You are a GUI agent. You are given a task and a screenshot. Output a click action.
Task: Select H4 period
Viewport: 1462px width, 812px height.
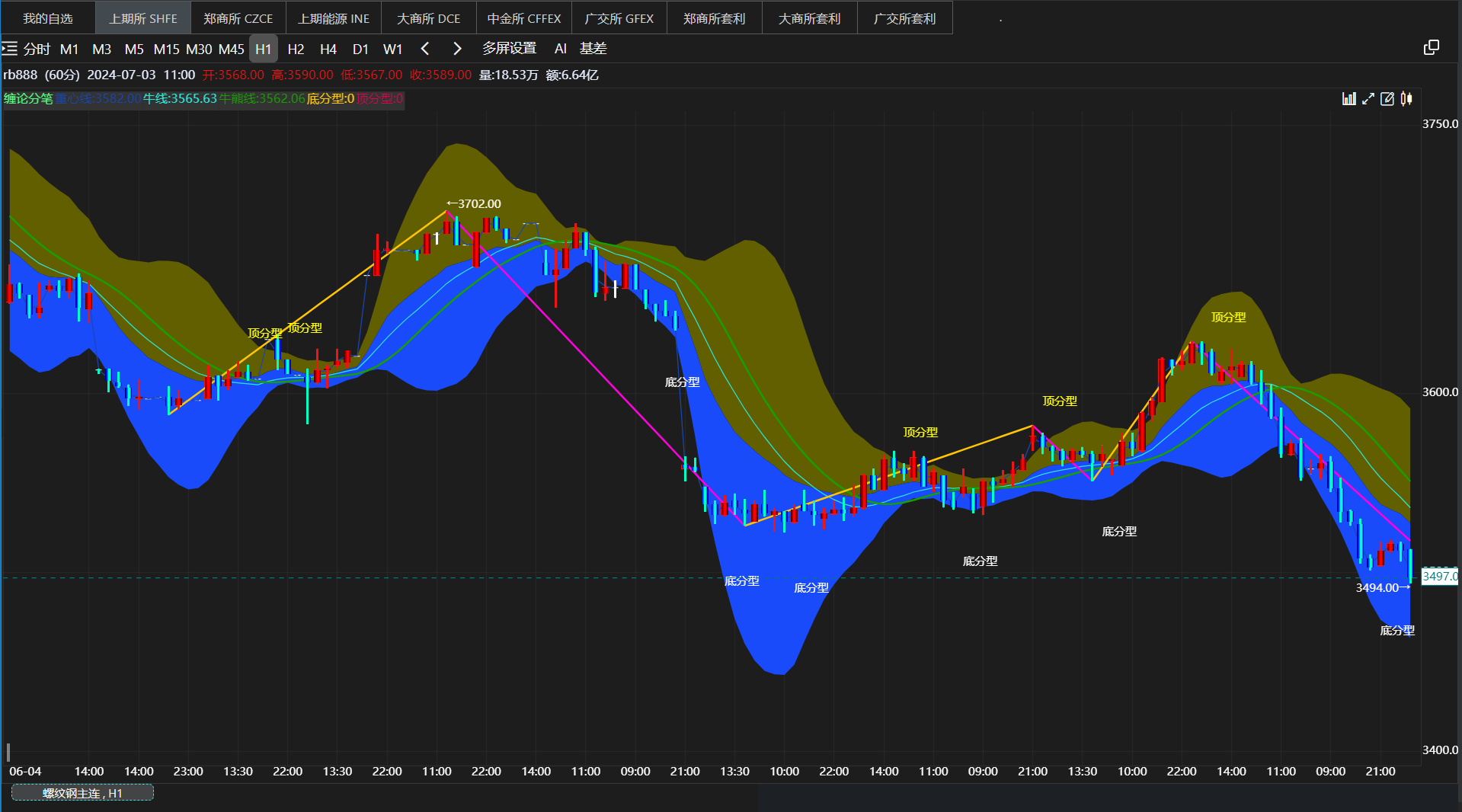point(328,49)
